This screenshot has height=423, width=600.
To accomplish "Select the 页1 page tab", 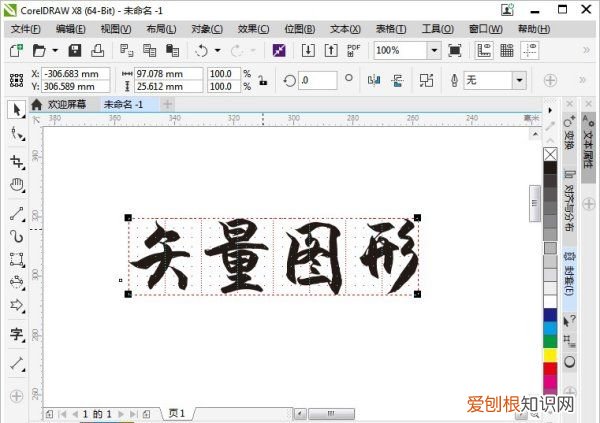I will click(x=177, y=413).
